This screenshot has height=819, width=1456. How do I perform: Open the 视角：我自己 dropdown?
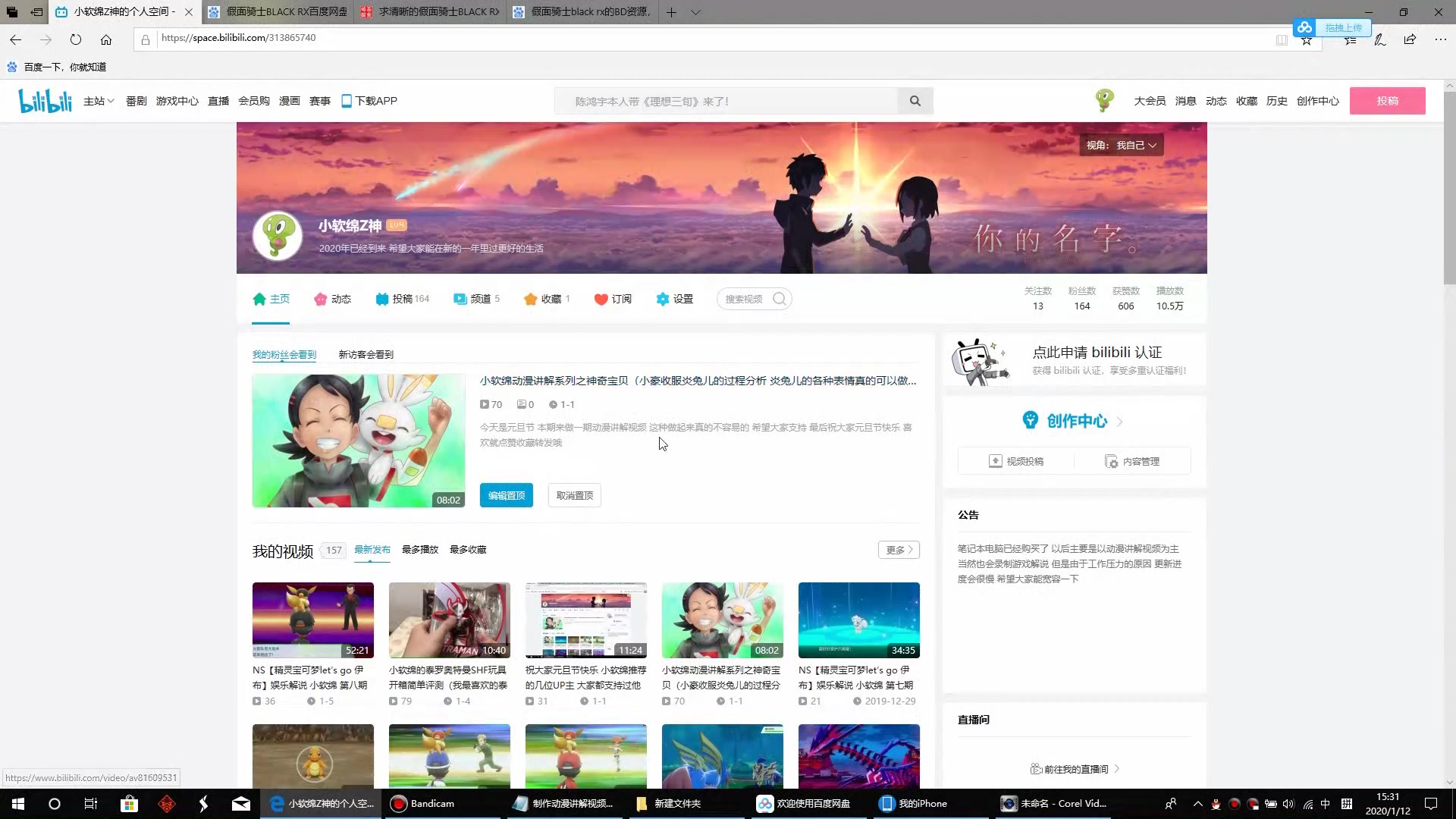pos(1120,145)
